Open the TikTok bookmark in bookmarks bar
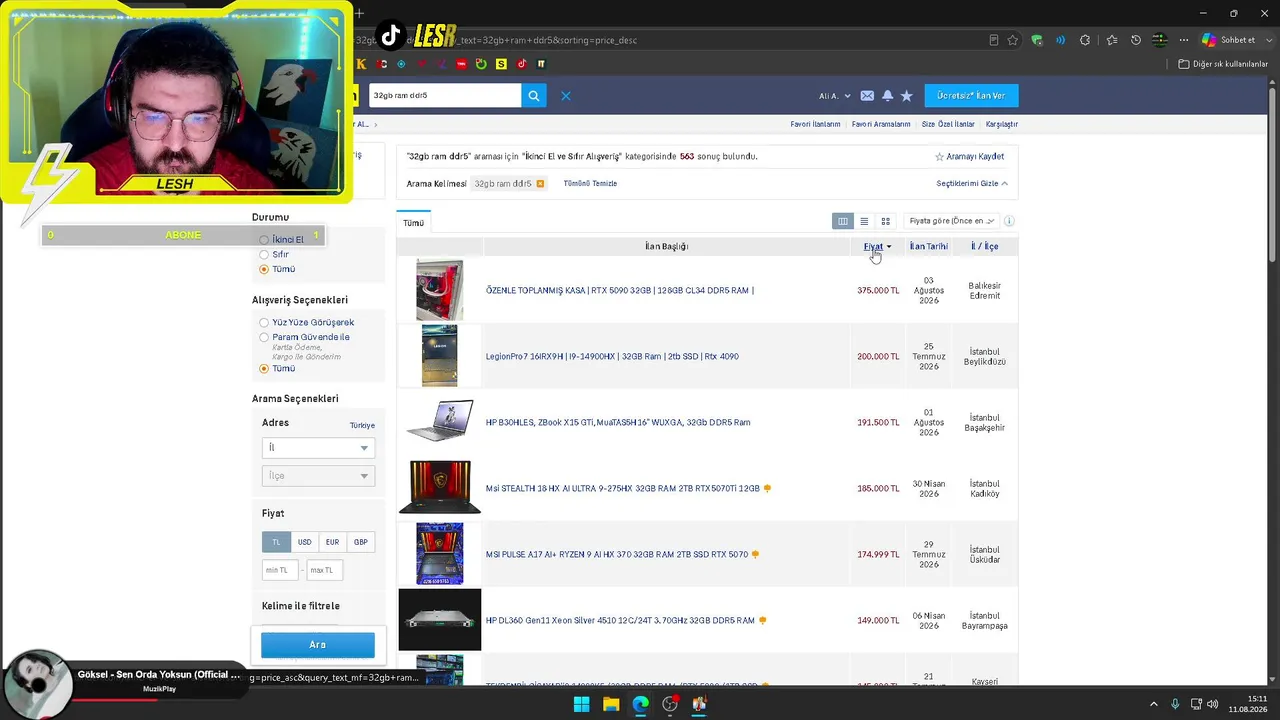Screen dimensions: 1280x720 [x=522, y=64]
